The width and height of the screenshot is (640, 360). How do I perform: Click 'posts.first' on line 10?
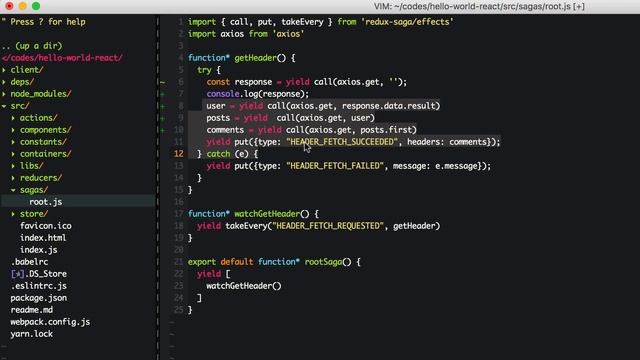point(387,130)
